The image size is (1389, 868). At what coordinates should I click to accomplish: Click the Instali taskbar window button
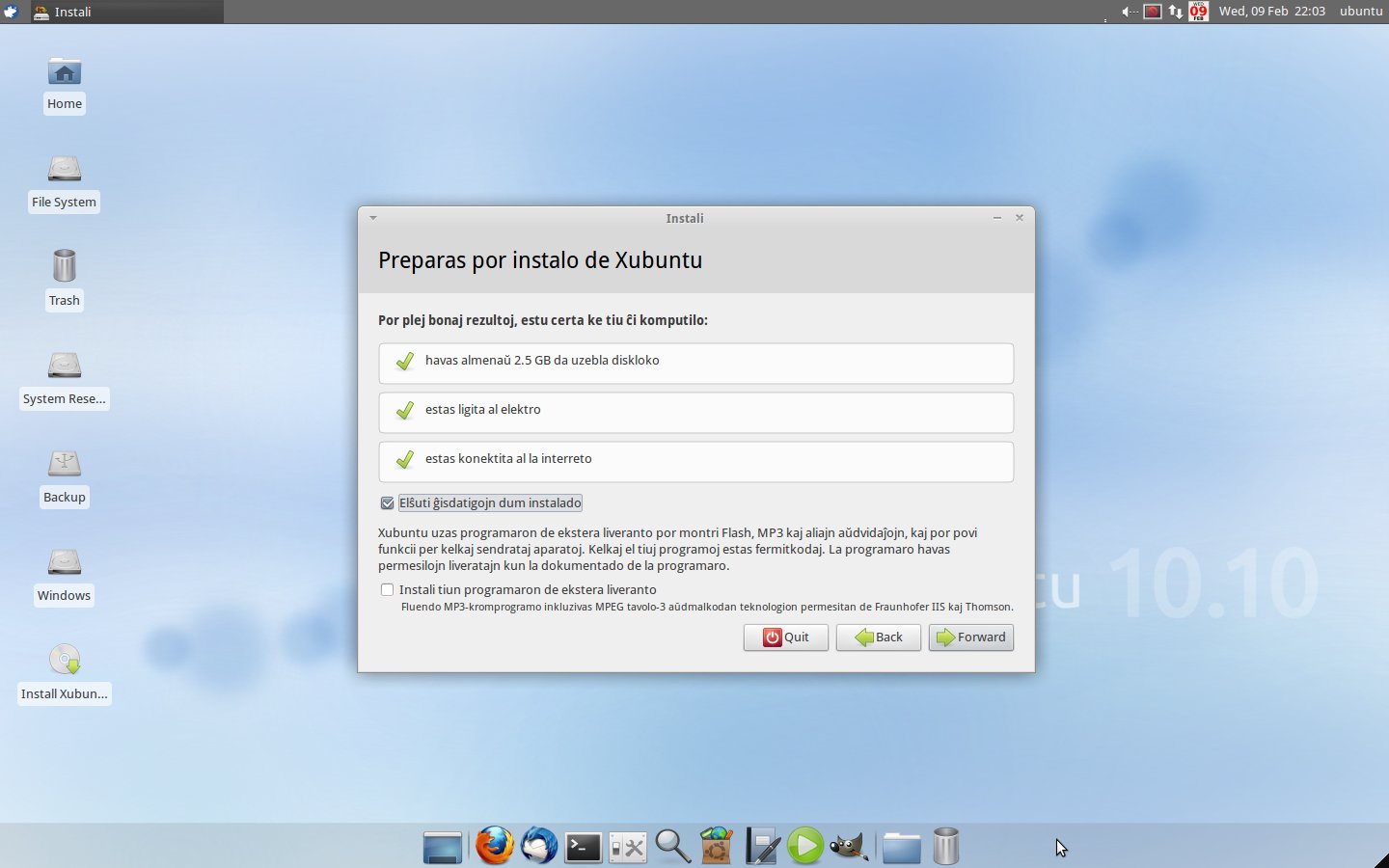125,12
